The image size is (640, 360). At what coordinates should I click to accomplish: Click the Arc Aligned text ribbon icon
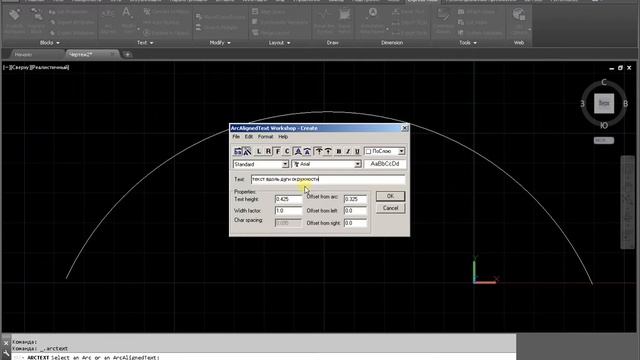(108, 21)
